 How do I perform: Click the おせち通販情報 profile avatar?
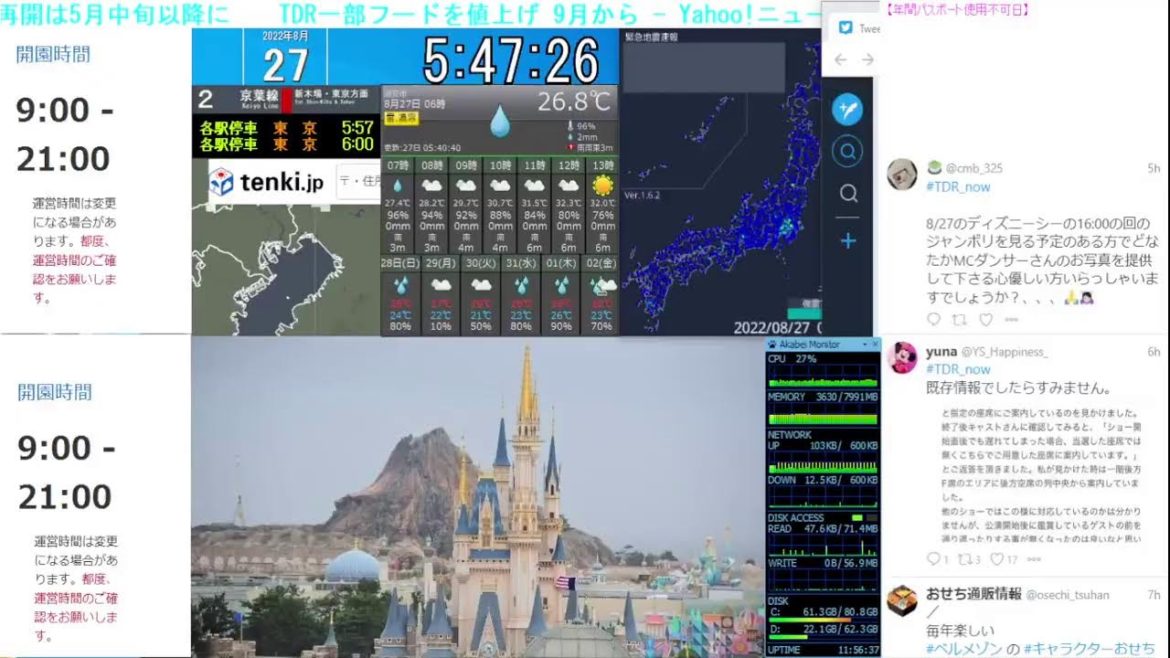(x=902, y=601)
